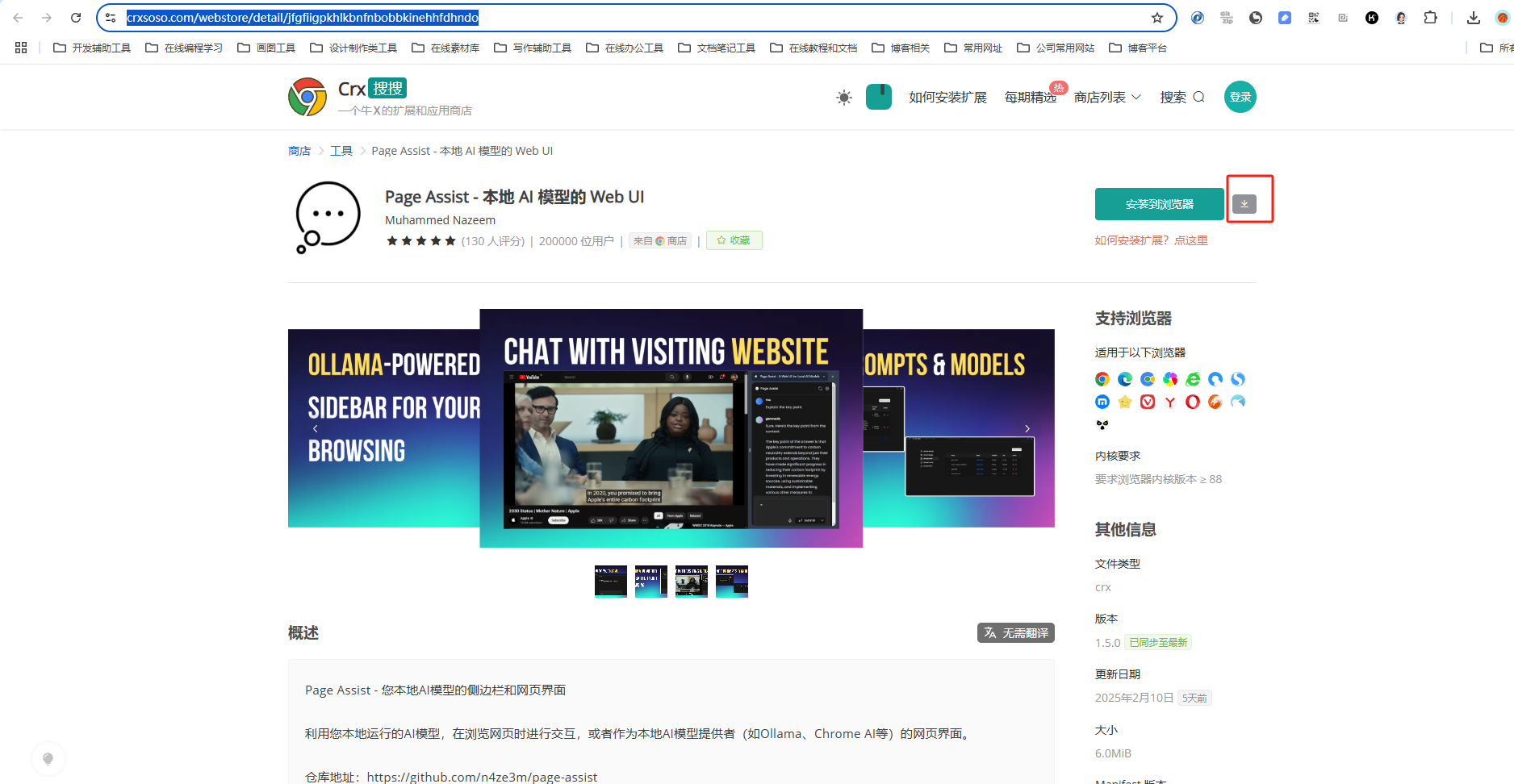Open the 每期精选 nav item
The height and width of the screenshot is (784, 1514).
point(1030,97)
